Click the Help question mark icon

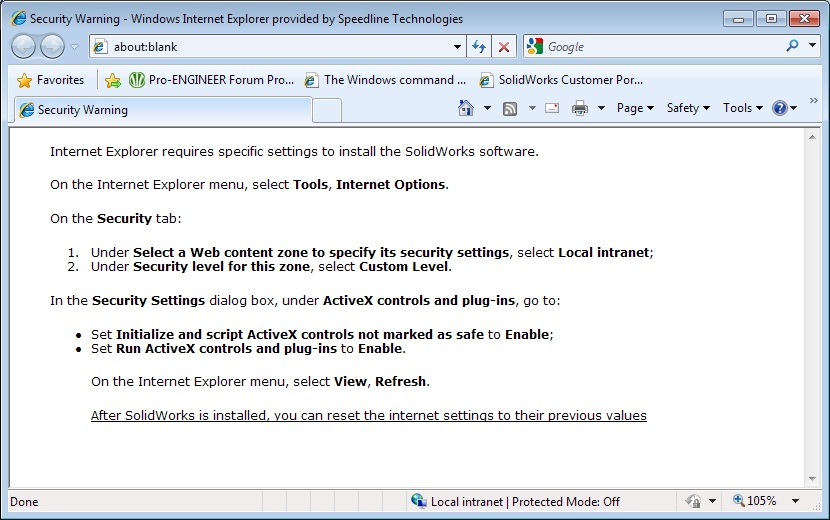pyautogui.click(x=780, y=108)
